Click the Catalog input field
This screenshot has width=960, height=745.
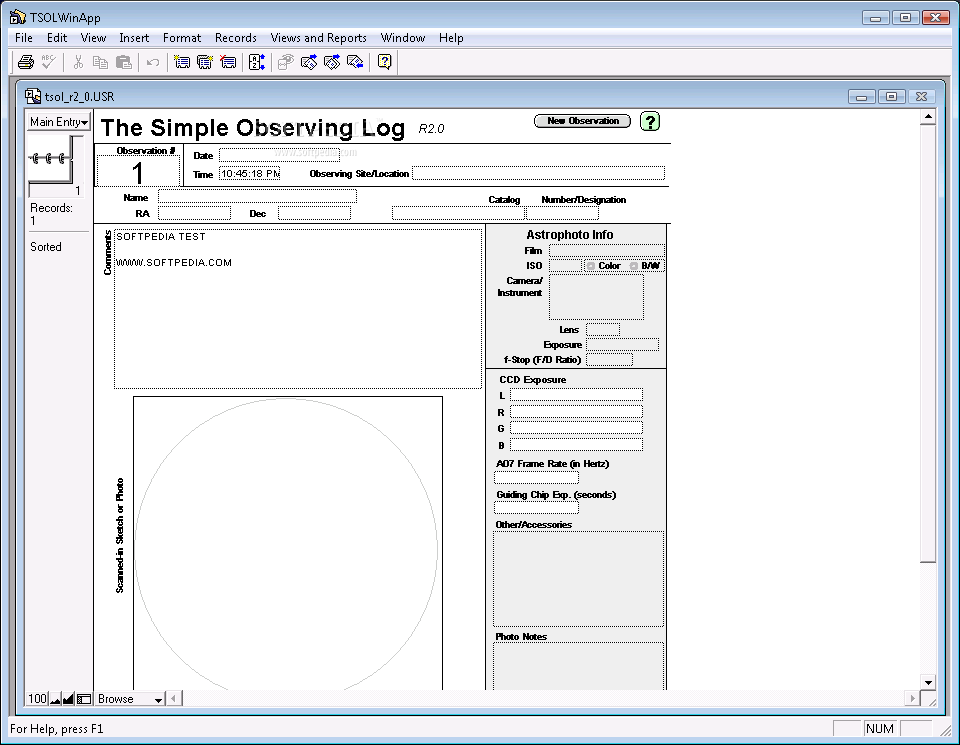(458, 213)
